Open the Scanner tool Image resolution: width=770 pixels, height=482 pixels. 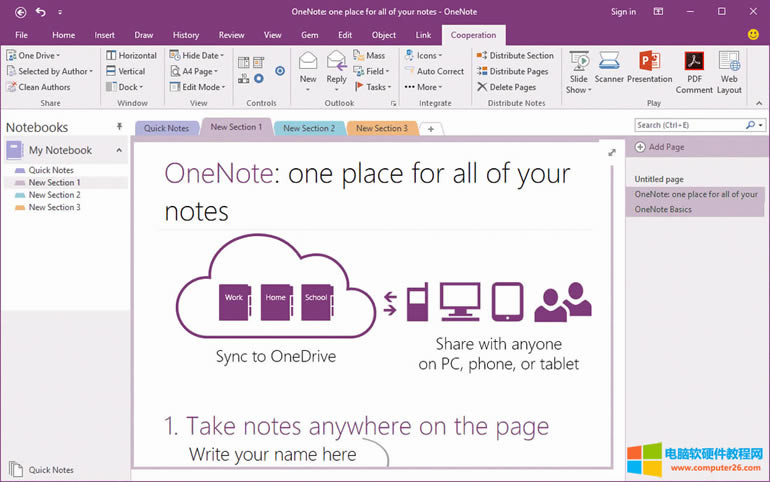point(609,62)
